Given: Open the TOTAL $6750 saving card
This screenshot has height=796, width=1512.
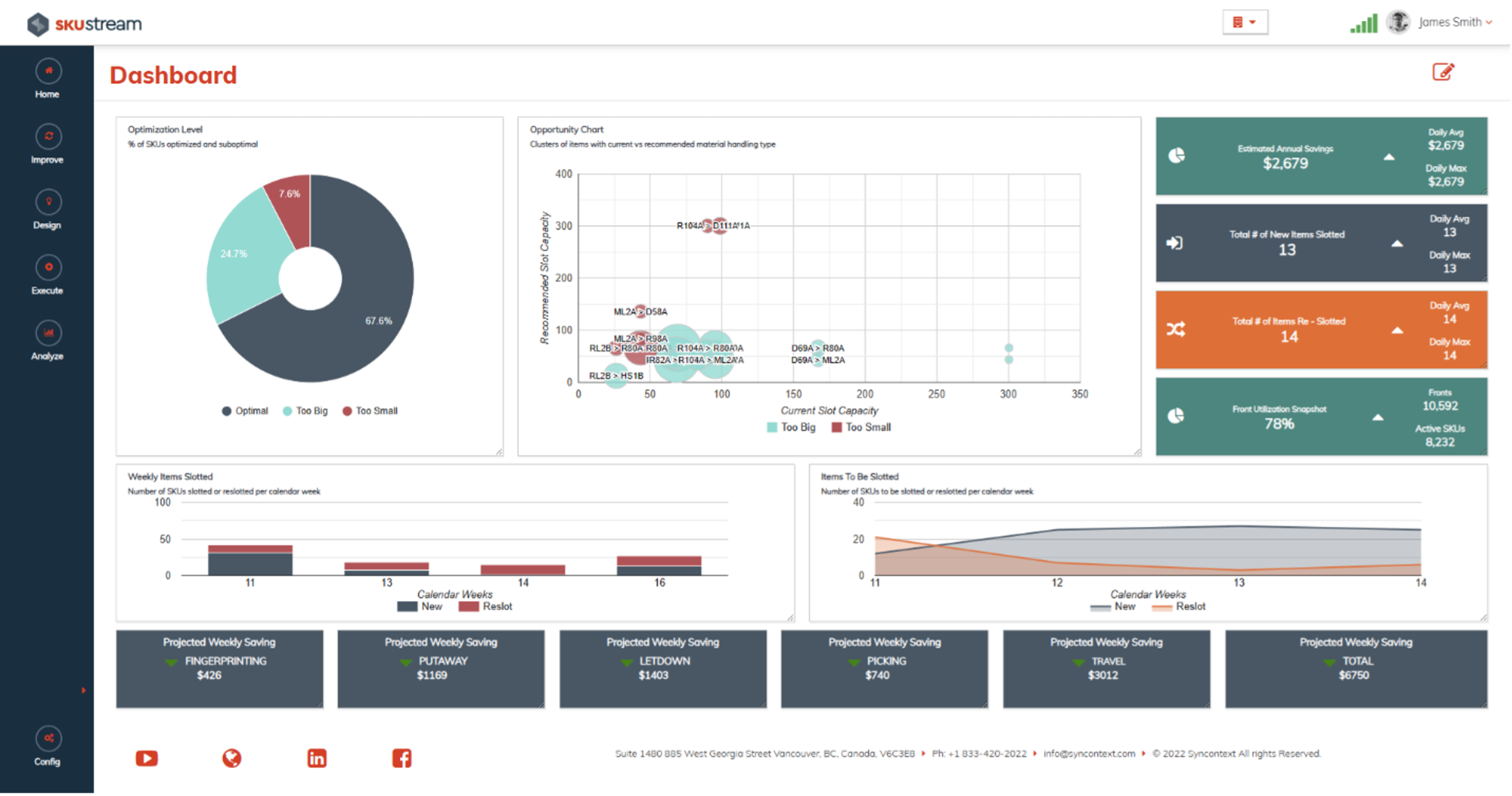Looking at the screenshot, I should (x=1357, y=669).
